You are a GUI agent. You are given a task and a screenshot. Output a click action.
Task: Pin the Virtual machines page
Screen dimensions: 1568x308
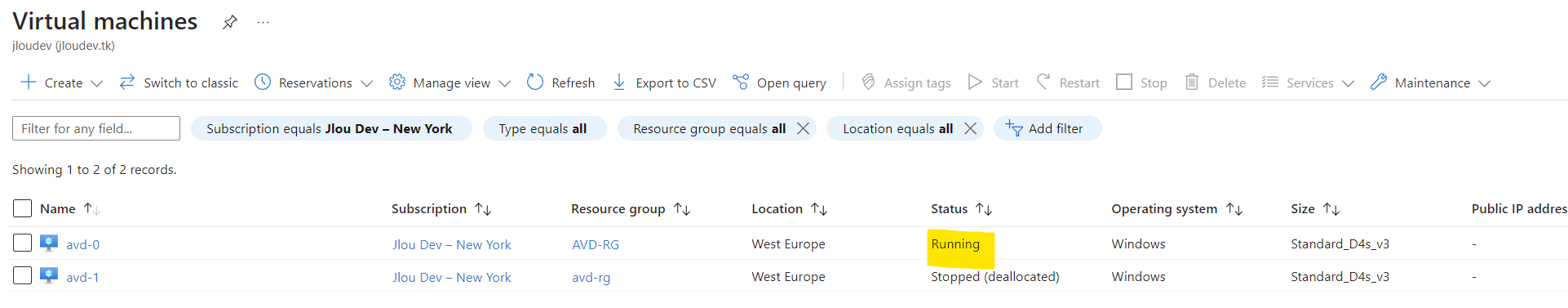click(230, 22)
